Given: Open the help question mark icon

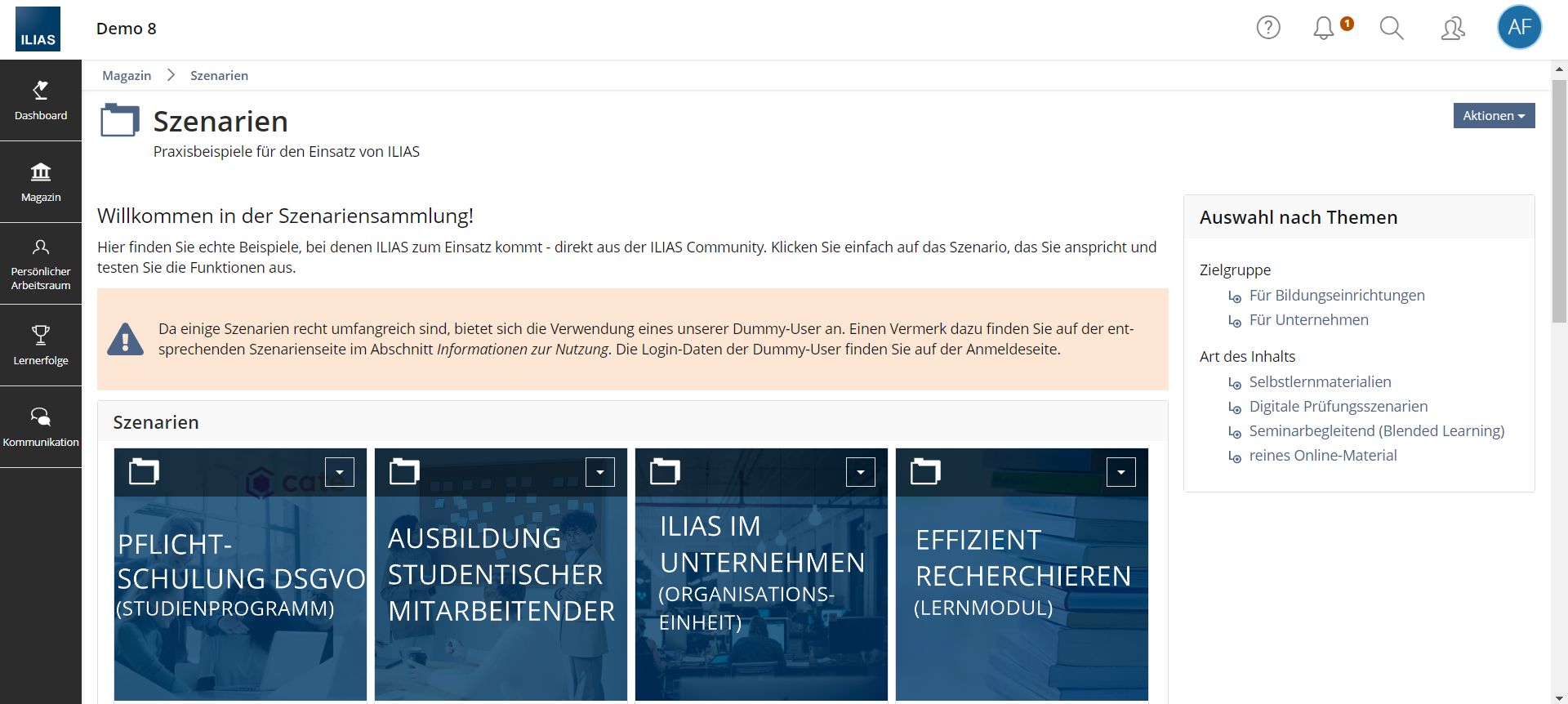Looking at the screenshot, I should [1268, 28].
